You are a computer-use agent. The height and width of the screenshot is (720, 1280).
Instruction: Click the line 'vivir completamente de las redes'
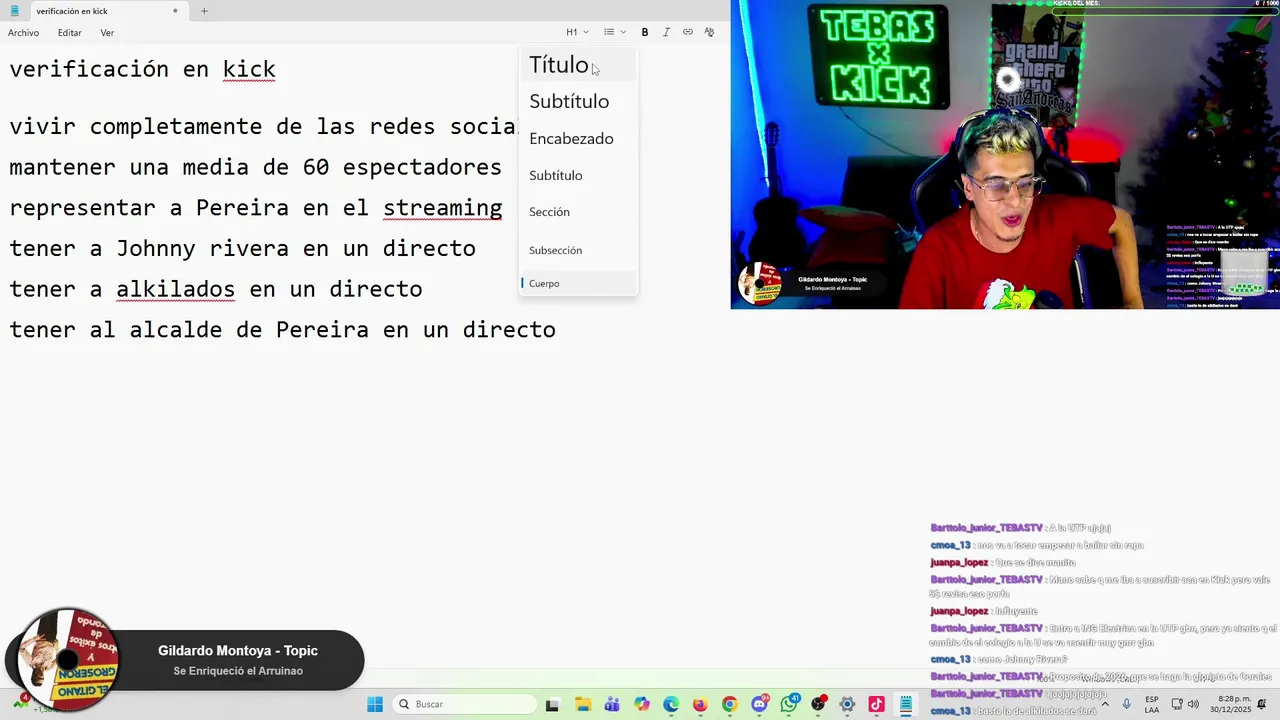[x=263, y=127]
